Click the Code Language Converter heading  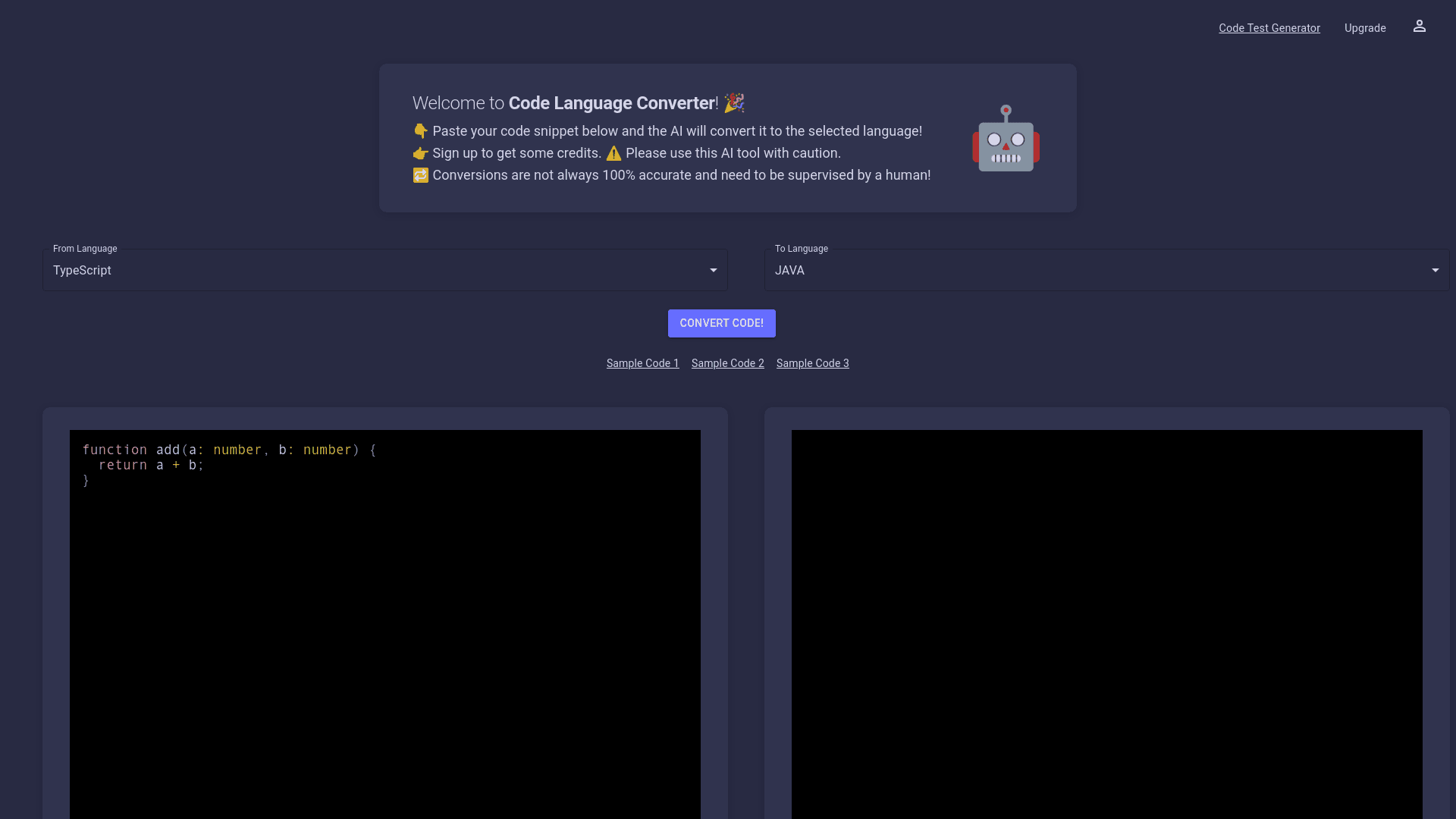point(610,103)
